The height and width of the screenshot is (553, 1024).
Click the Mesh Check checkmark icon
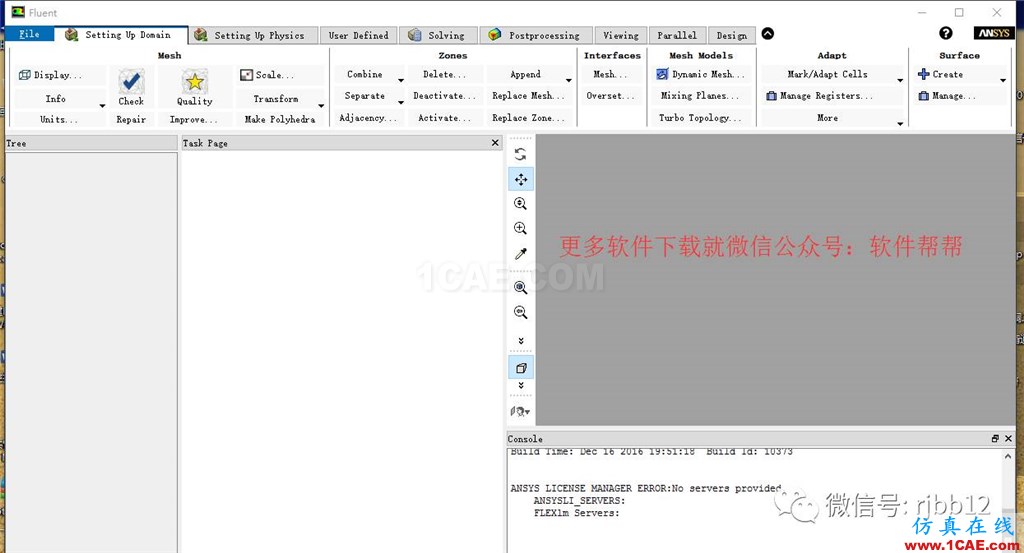pos(131,81)
